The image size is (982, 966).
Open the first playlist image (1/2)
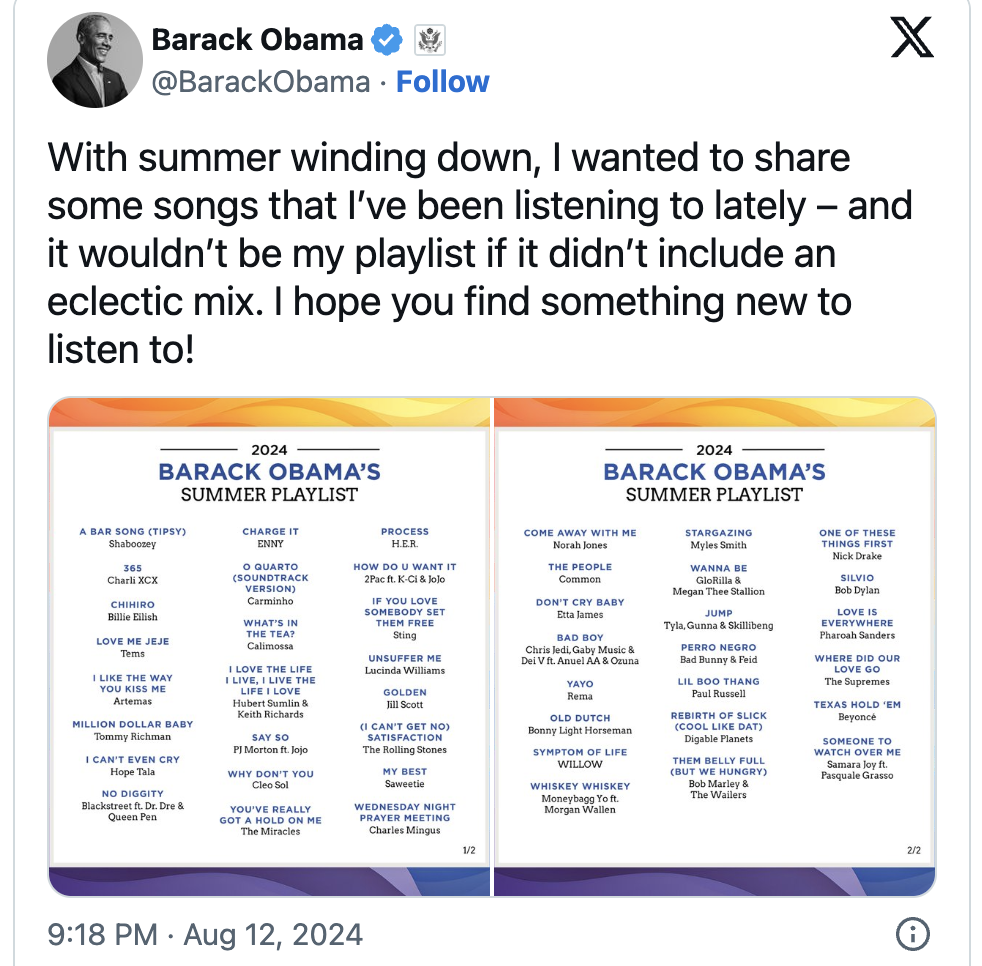270,646
